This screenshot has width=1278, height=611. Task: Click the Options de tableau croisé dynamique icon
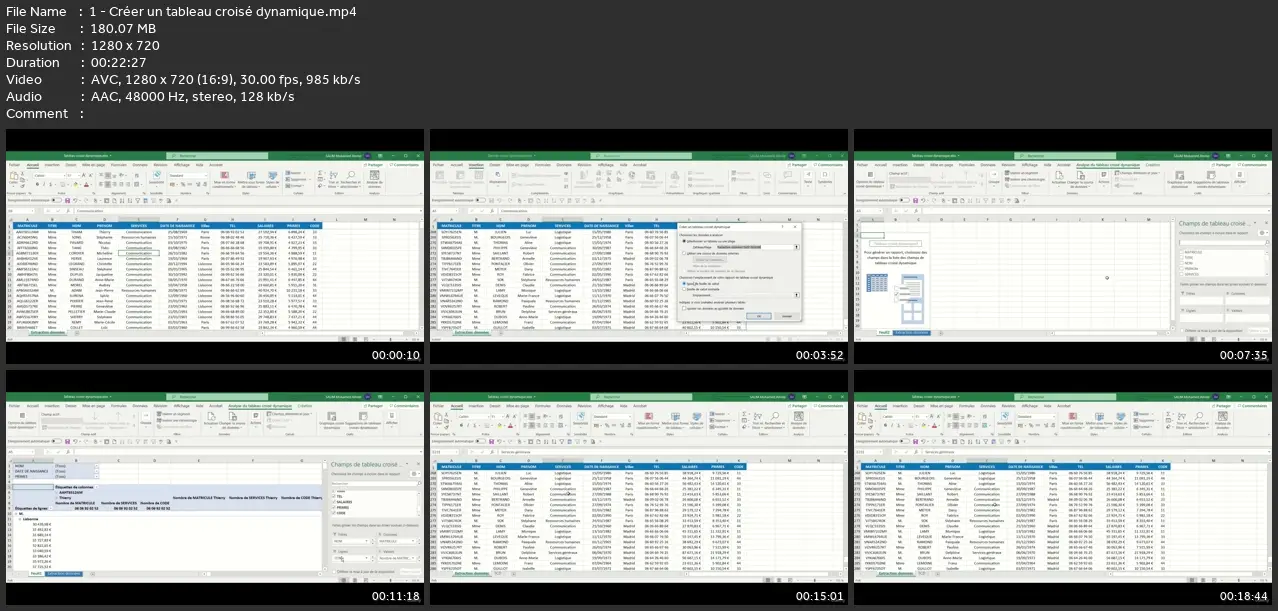pyautogui.click(x=870, y=177)
